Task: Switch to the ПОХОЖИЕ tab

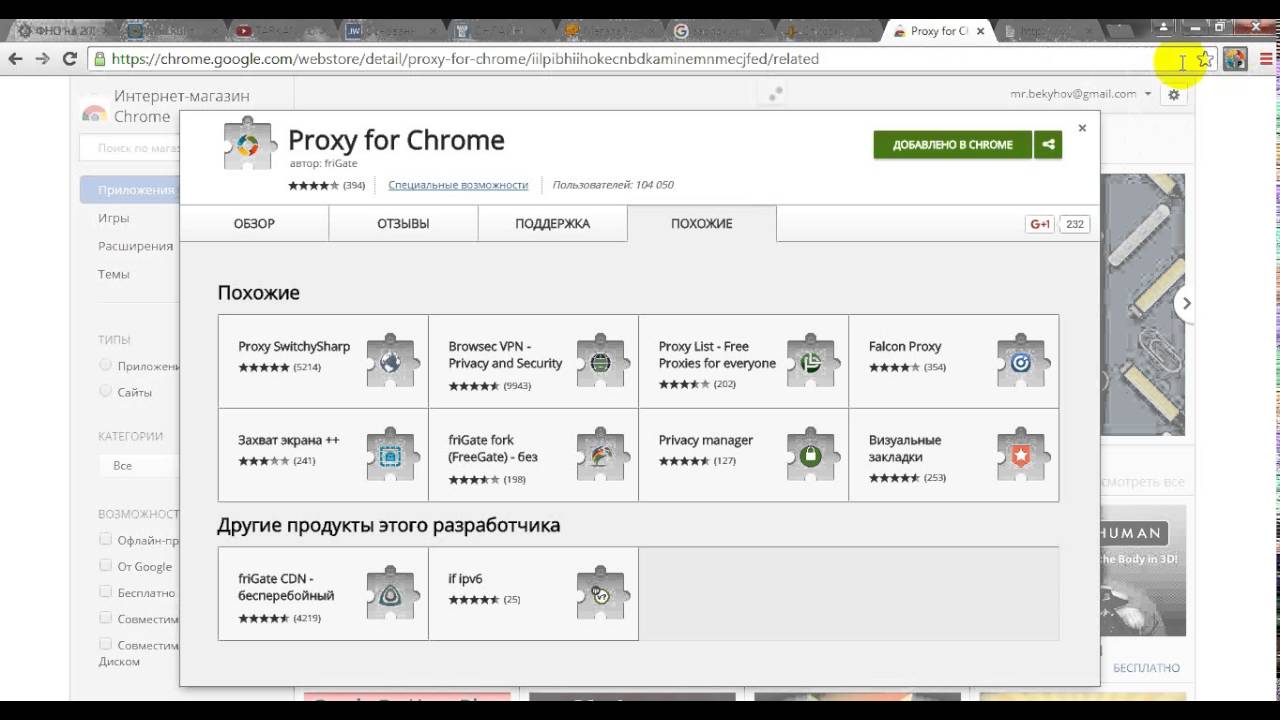Action: pyautogui.click(x=701, y=223)
